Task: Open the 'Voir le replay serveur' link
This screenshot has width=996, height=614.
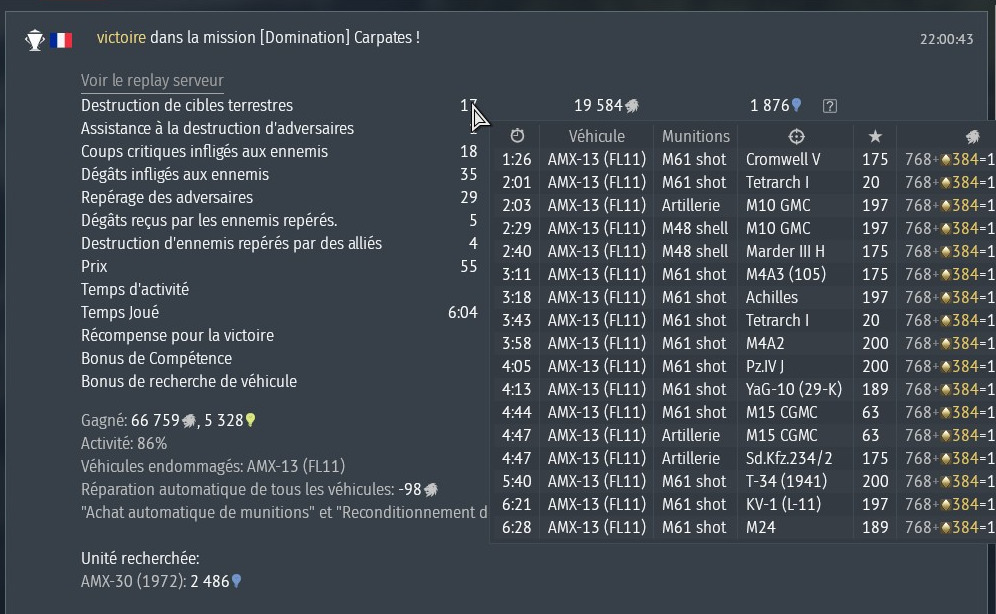Action: pos(152,81)
